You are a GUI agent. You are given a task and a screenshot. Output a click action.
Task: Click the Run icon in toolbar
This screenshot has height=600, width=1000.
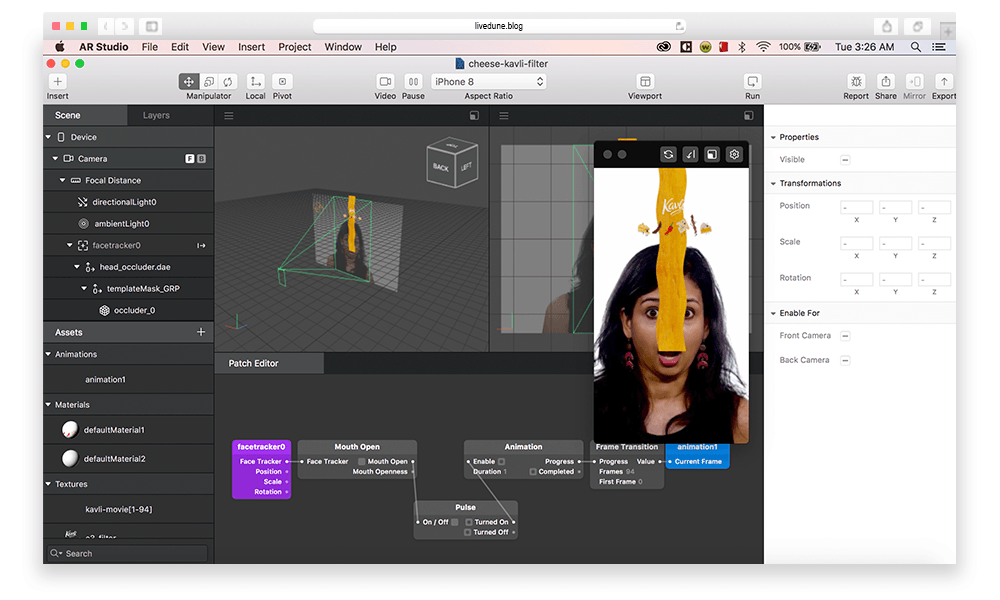click(752, 82)
